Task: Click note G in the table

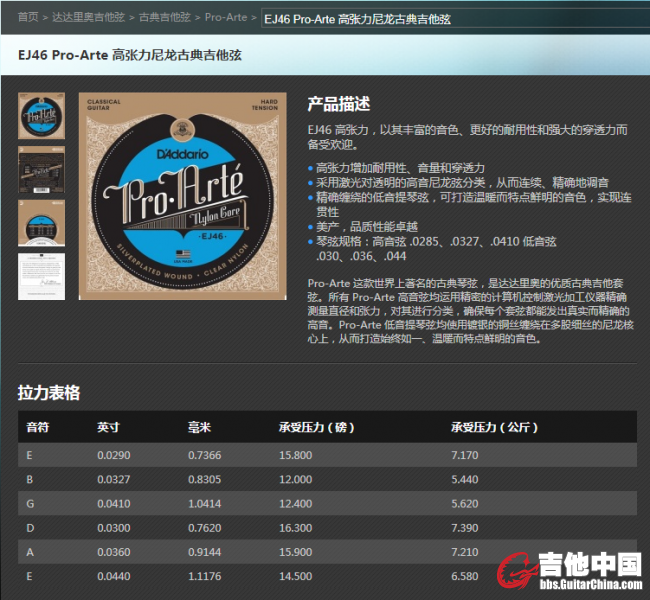Action: 30,504
